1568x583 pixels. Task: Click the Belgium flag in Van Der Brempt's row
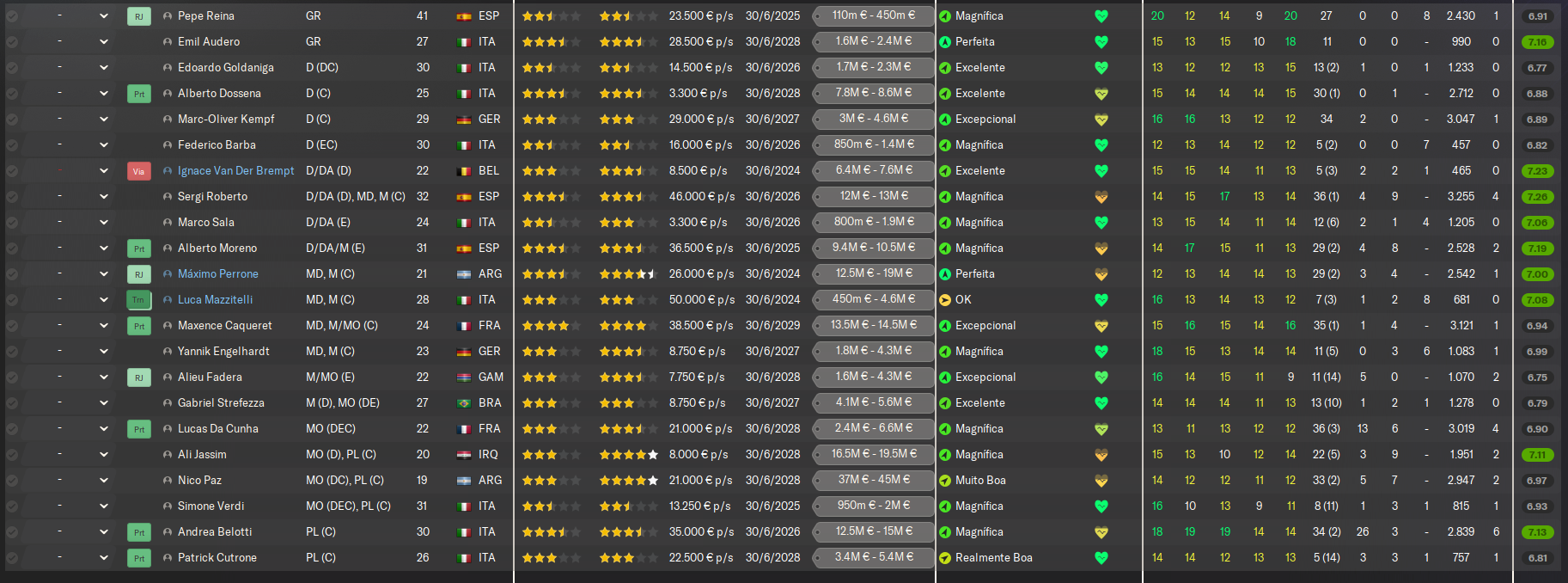point(464,171)
